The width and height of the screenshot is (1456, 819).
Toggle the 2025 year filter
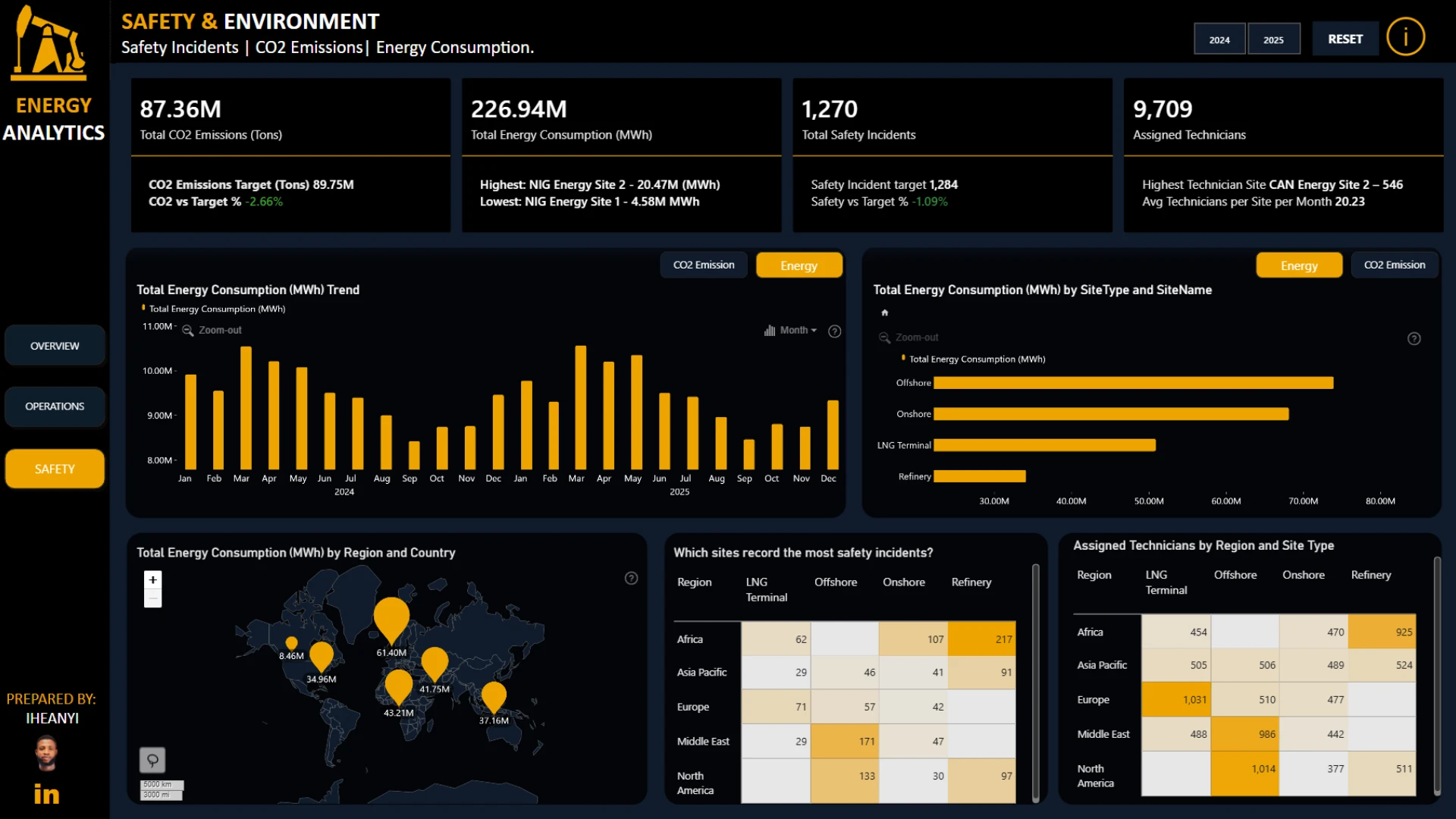point(1273,39)
